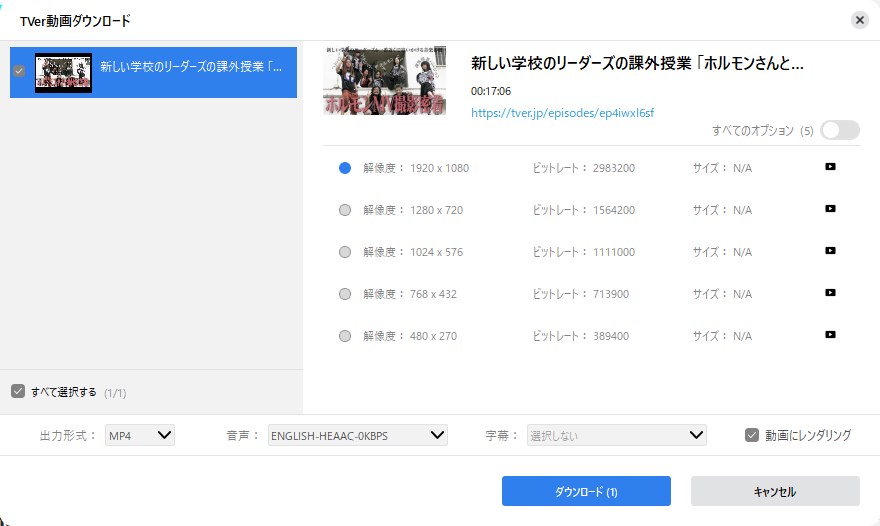Expand the 音声 ENGLISH-HEAAC dropdown

tap(357, 435)
